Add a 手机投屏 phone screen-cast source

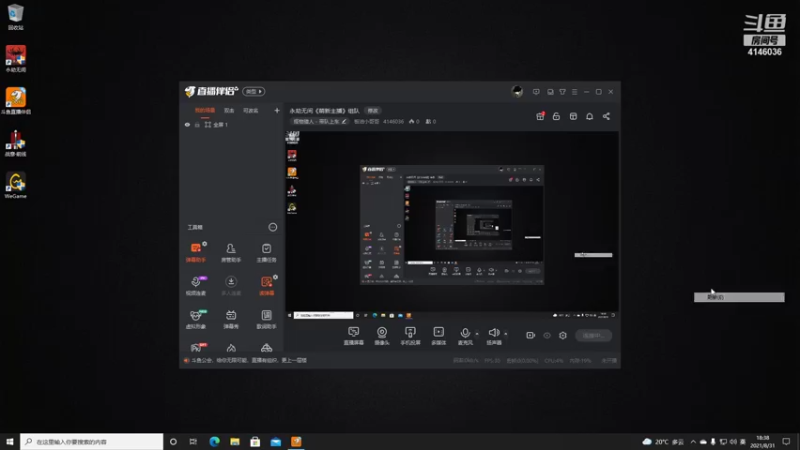tap(410, 336)
